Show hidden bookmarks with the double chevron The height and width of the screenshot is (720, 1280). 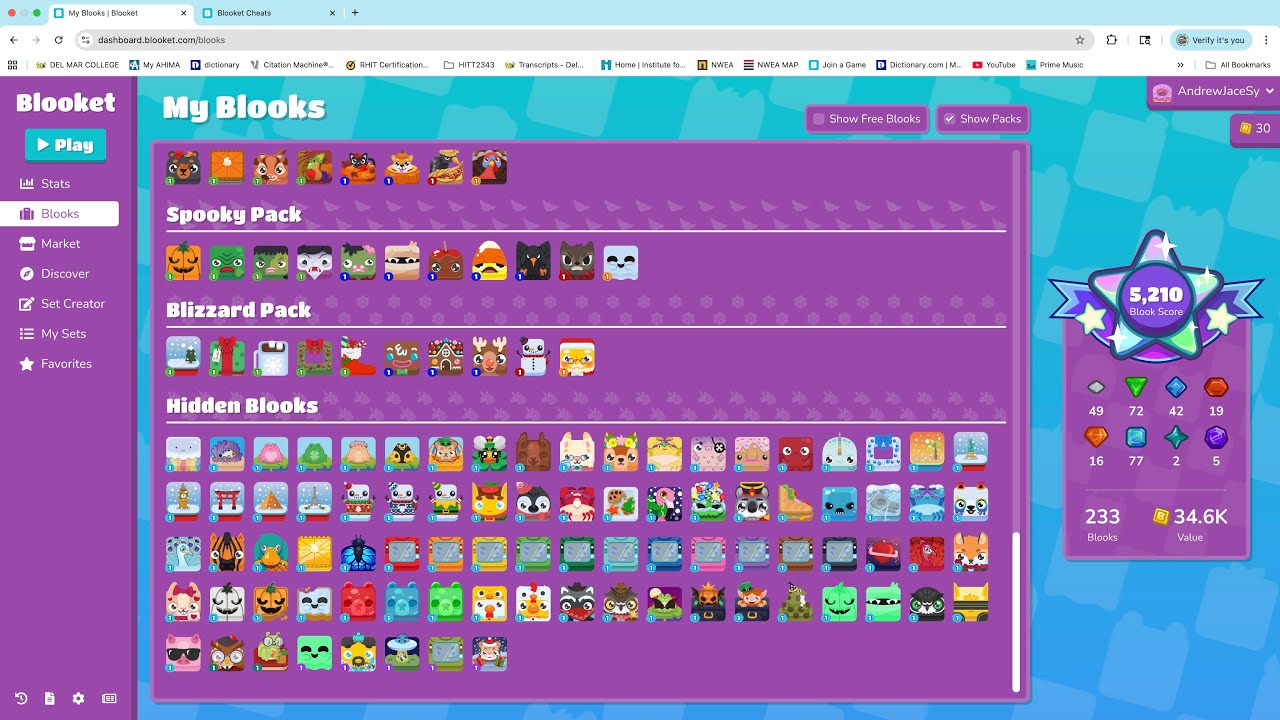pos(1181,65)
